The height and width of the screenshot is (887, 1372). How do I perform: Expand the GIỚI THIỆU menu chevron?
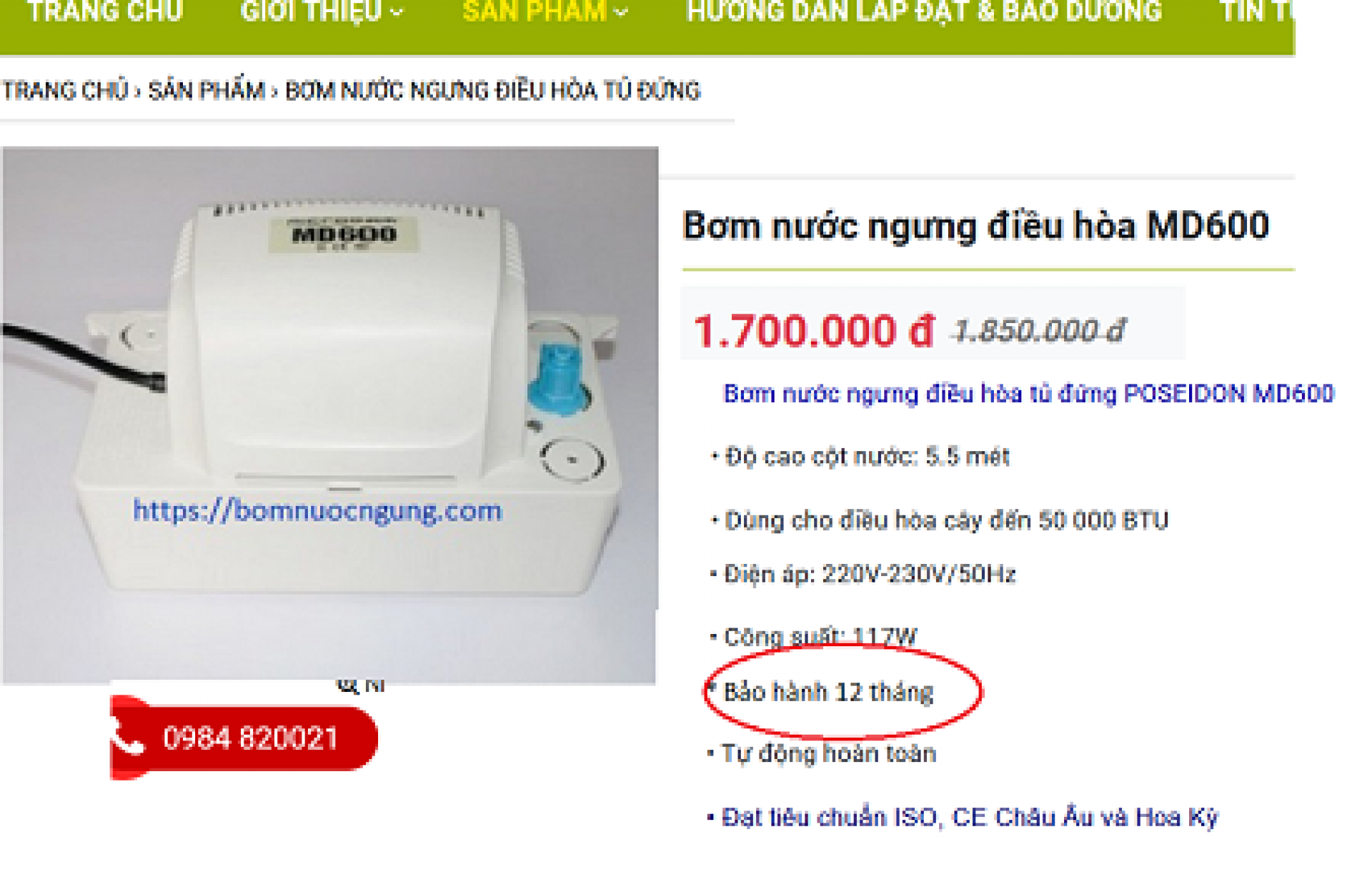(x=398, y=12)
